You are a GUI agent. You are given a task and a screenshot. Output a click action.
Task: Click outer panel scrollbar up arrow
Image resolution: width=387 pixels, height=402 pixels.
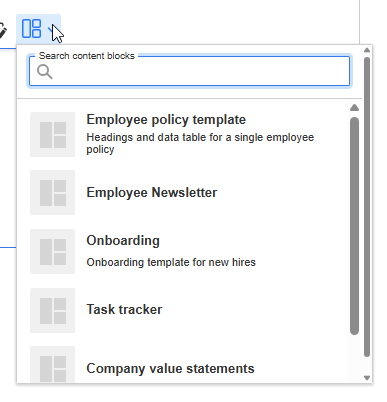coord(367,50)
